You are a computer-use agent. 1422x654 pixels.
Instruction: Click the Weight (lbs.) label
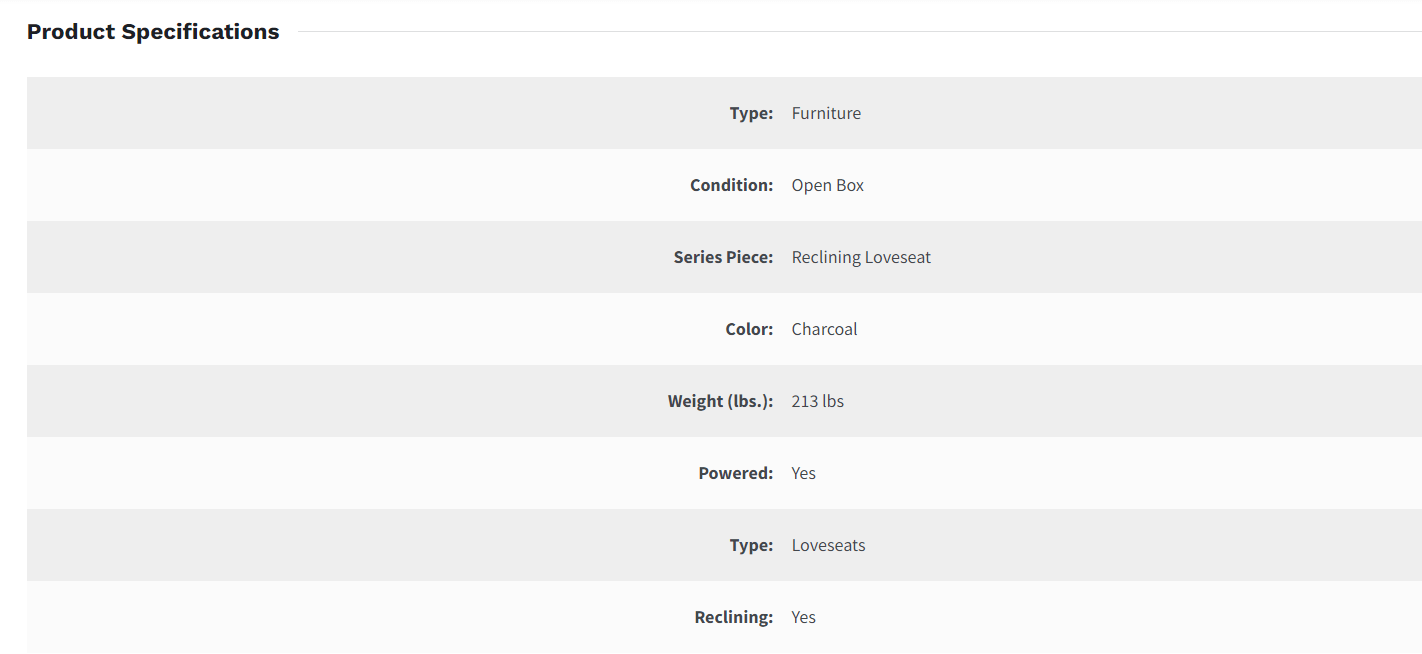click(720, 401)
